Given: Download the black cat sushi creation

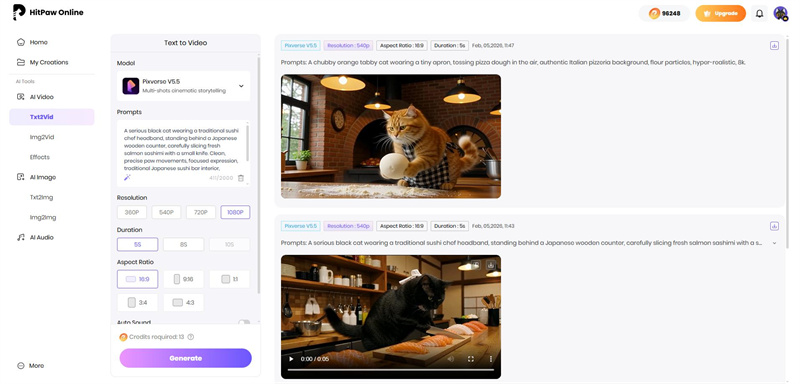Looking at the screenshot, I should pos(774,226).
